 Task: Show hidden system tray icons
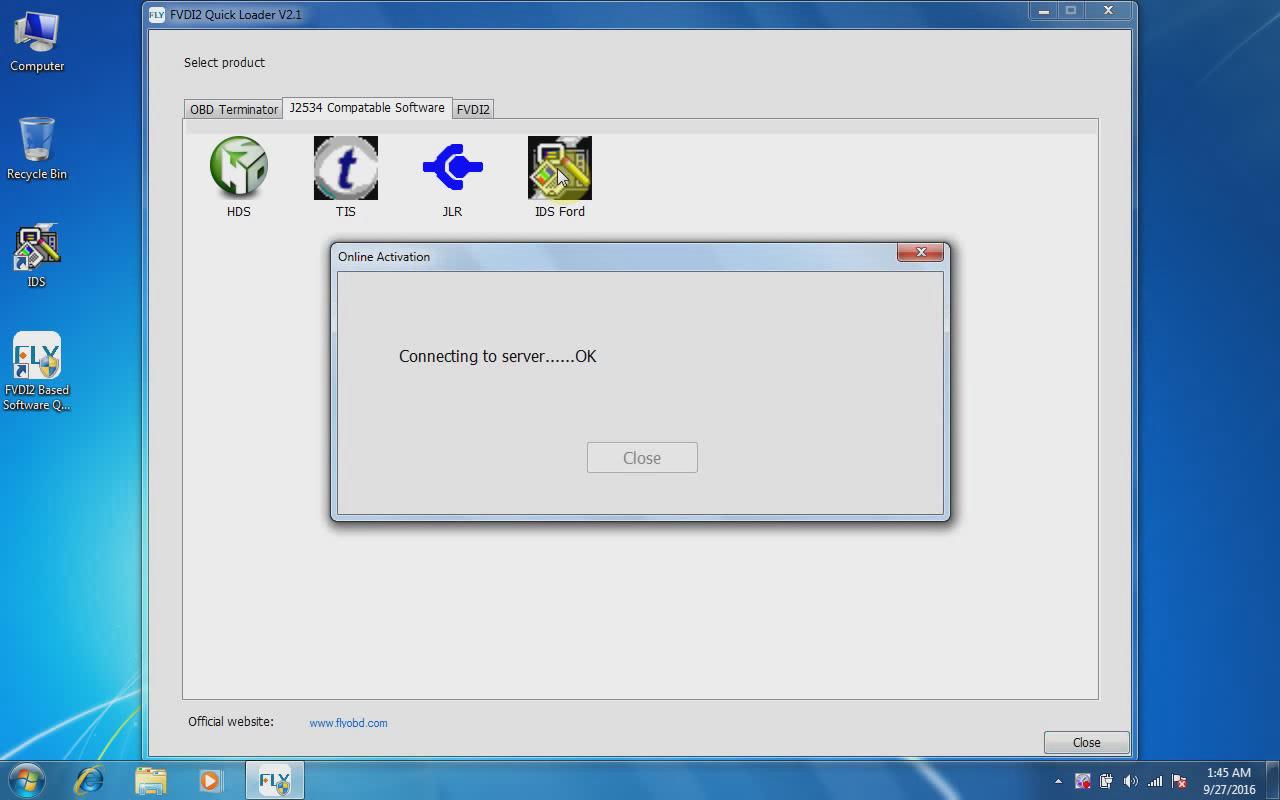tap(1058, 781)
